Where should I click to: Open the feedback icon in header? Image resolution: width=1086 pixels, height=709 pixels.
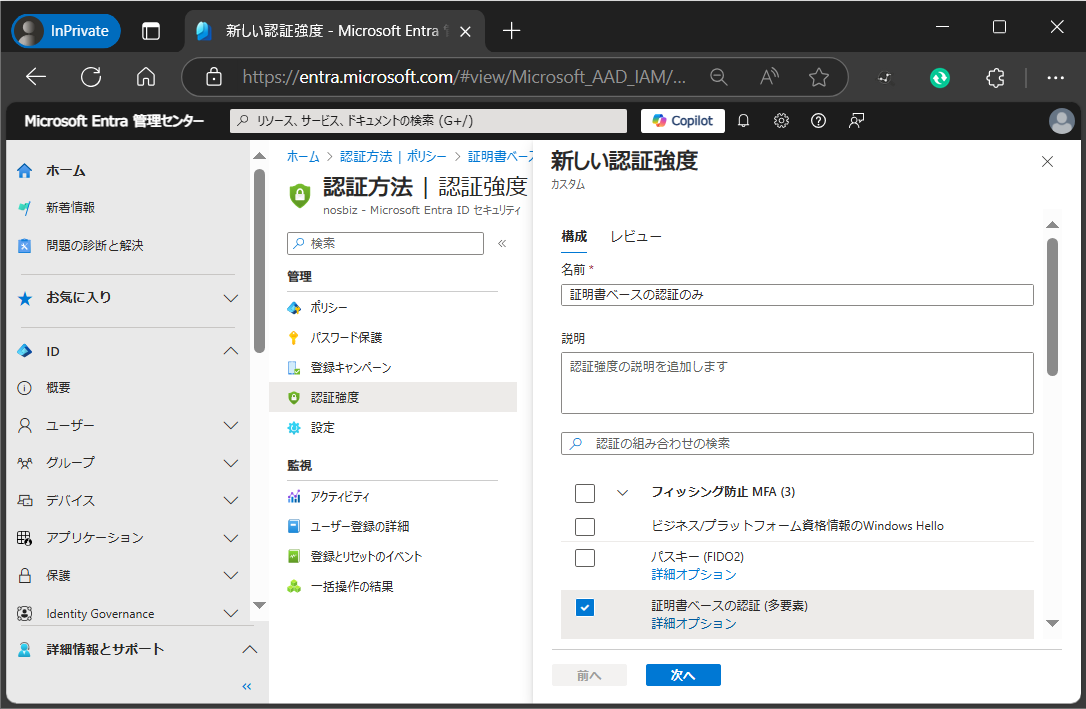pyautogui.click(x=856, y=121)
